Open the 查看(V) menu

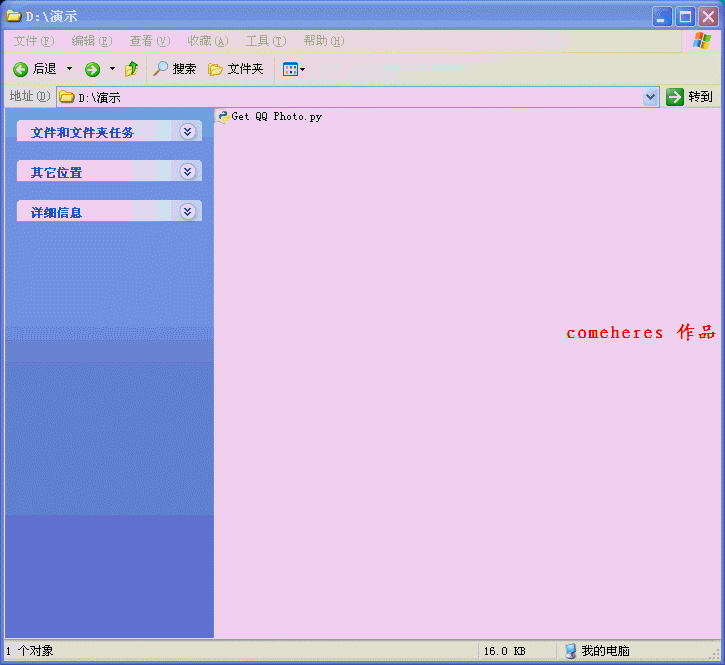[x=150, y=41]
